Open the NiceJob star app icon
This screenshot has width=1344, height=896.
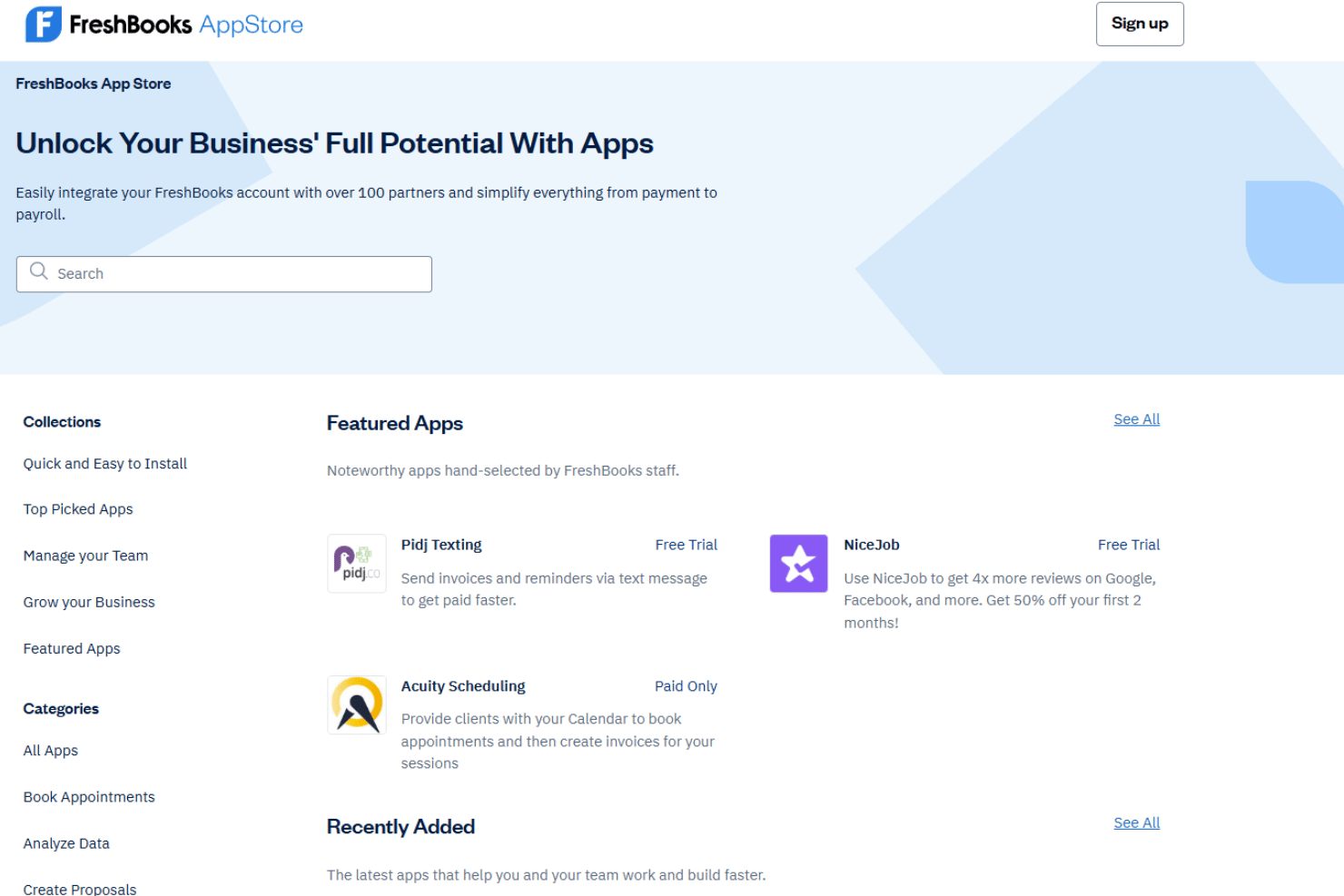tap(799, 564)
